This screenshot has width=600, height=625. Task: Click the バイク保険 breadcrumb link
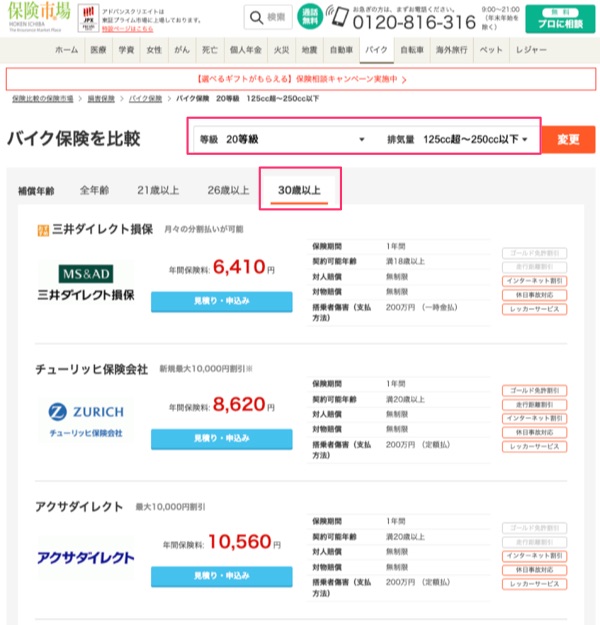coord(146,98)
